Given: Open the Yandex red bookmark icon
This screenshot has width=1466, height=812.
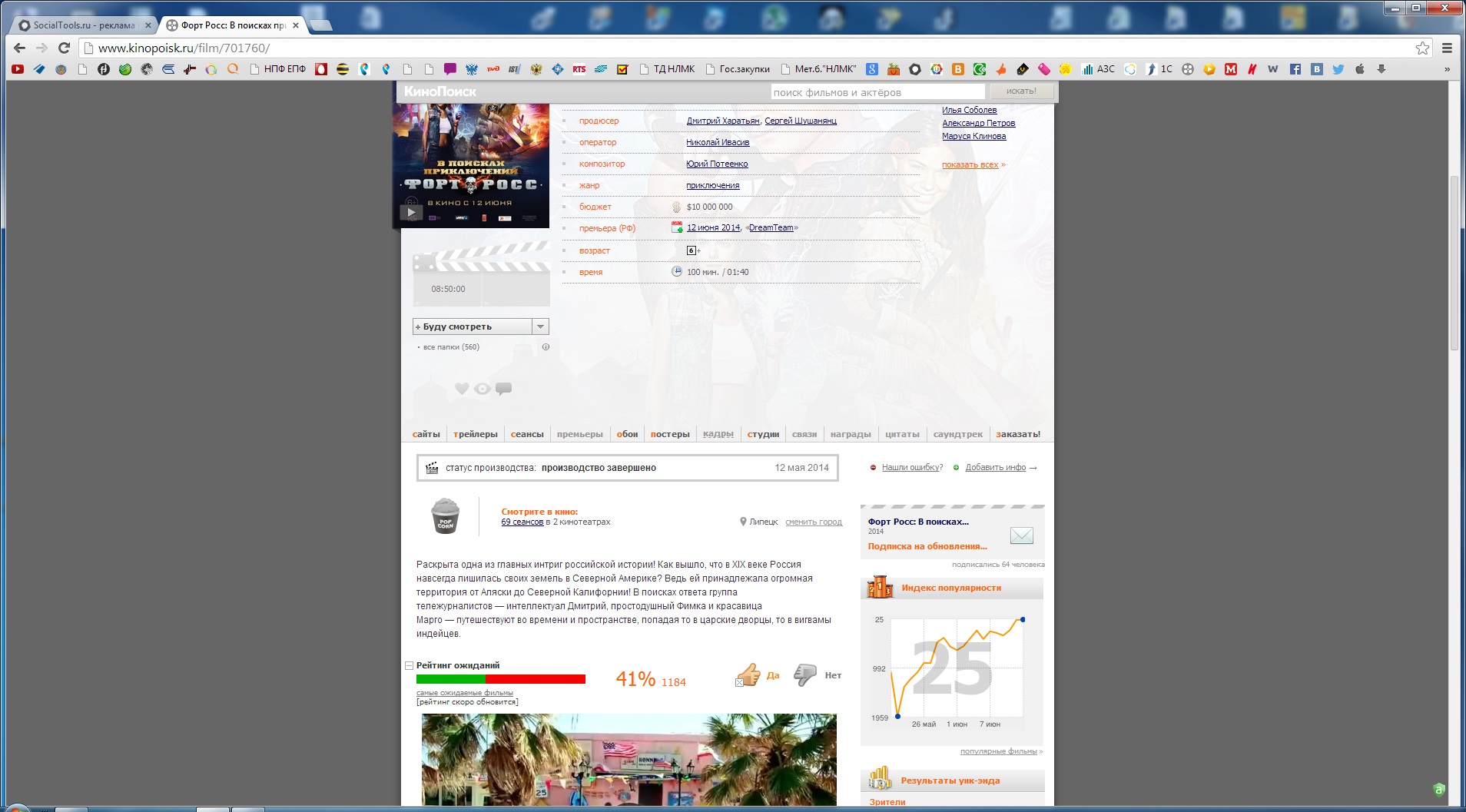Looking at the screenshot, I should point(1252,69).
